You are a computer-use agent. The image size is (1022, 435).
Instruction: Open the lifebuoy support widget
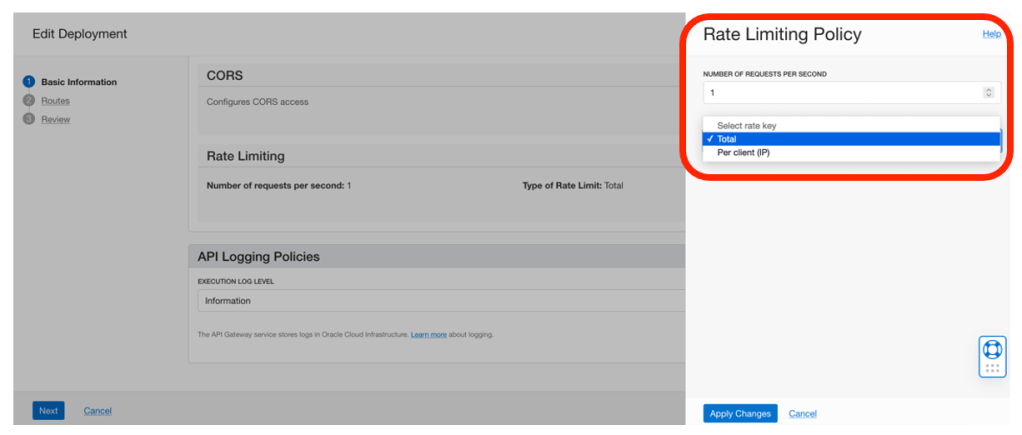991,350
